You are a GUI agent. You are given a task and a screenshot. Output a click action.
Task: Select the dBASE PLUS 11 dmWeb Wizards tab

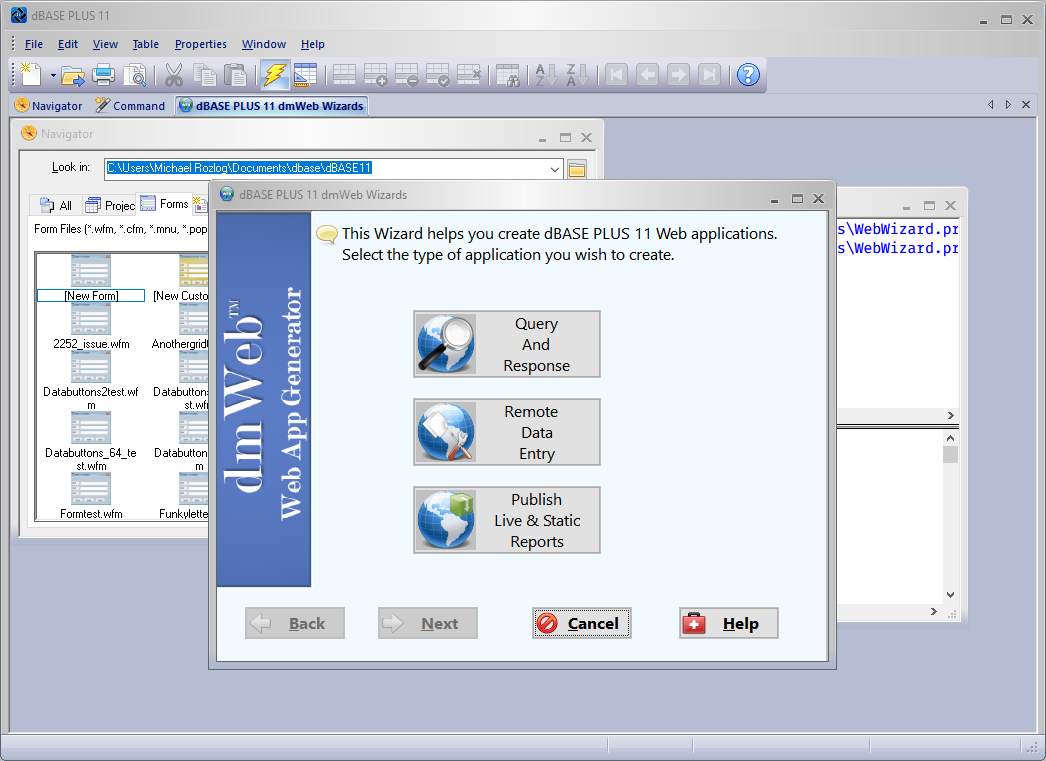(272, 106)
